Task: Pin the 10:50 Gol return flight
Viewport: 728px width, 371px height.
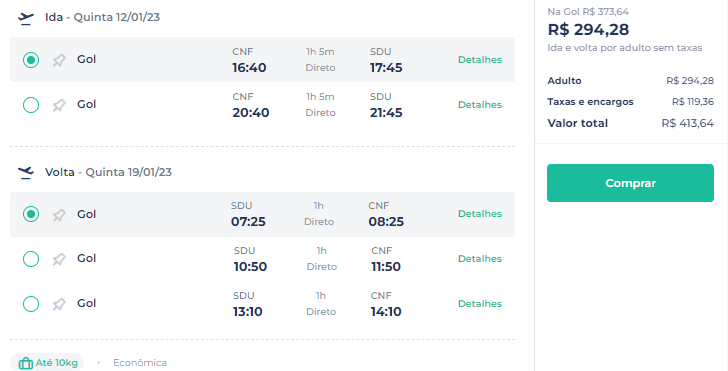Action: [59, 259]
